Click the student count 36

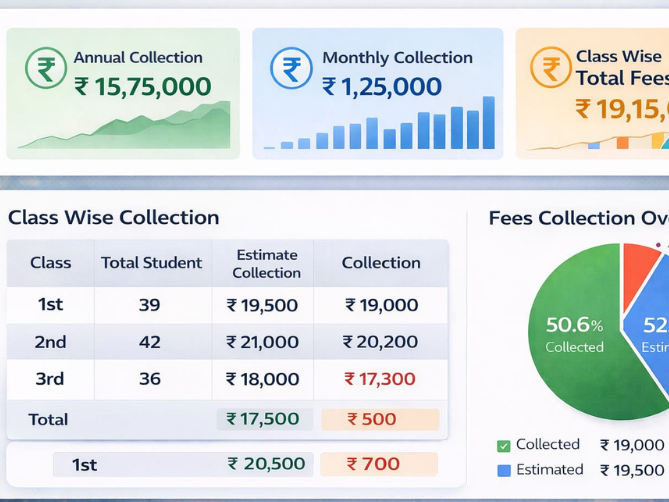(x=150, y=379)
